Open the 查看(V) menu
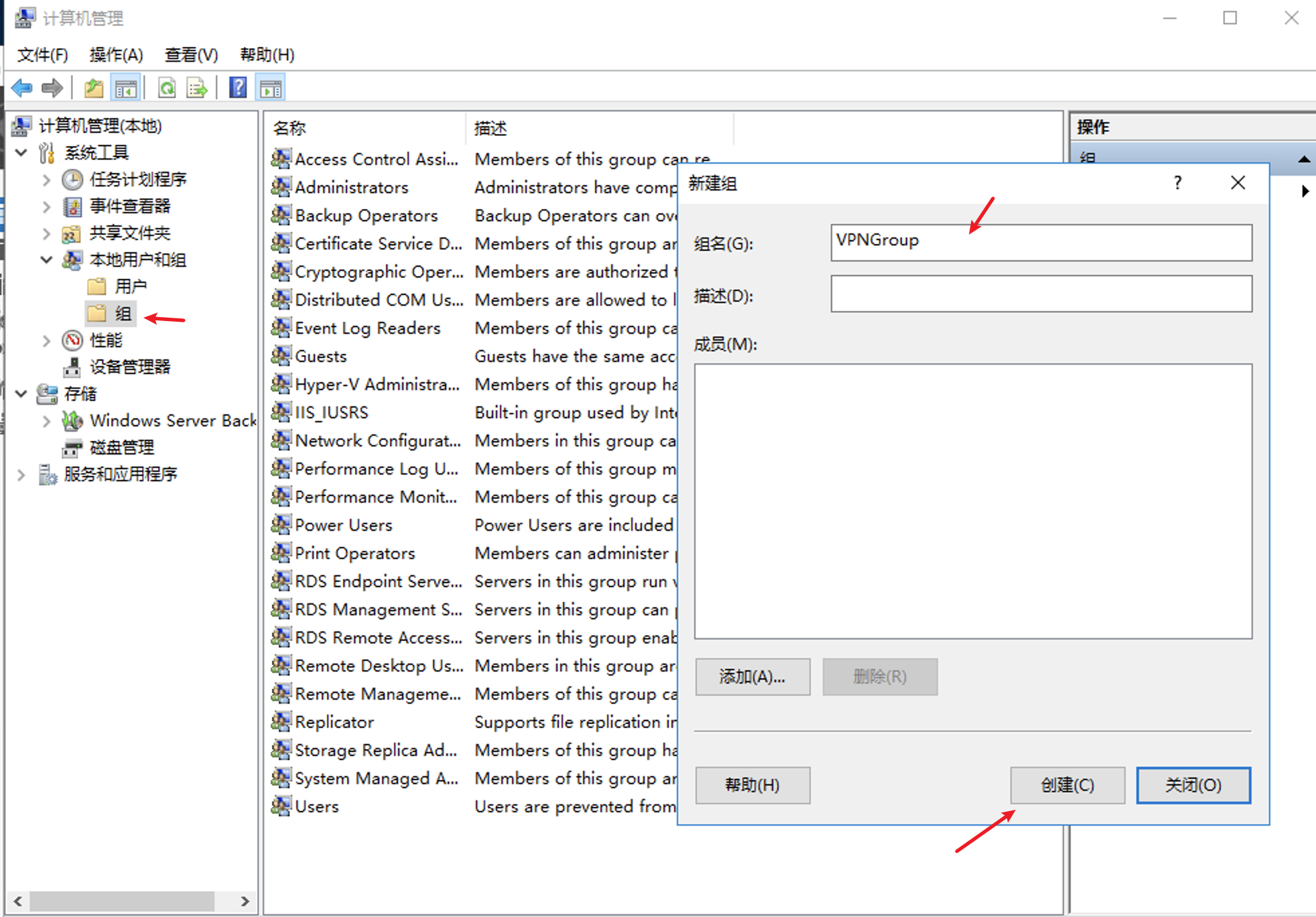This screenshot has width=1316, height=917. (x=191, y=55)
